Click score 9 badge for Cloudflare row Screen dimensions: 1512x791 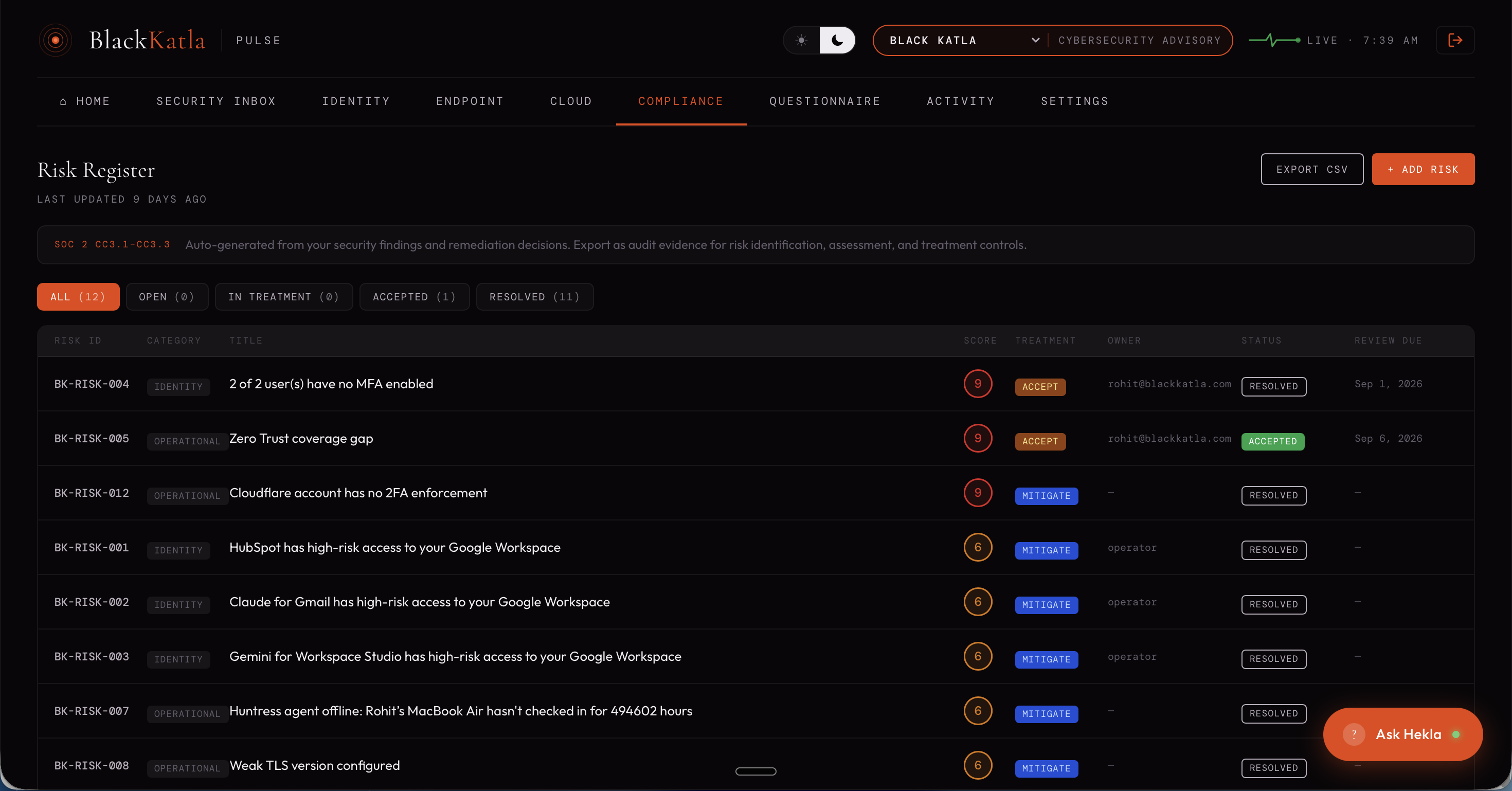pos(978,492)
